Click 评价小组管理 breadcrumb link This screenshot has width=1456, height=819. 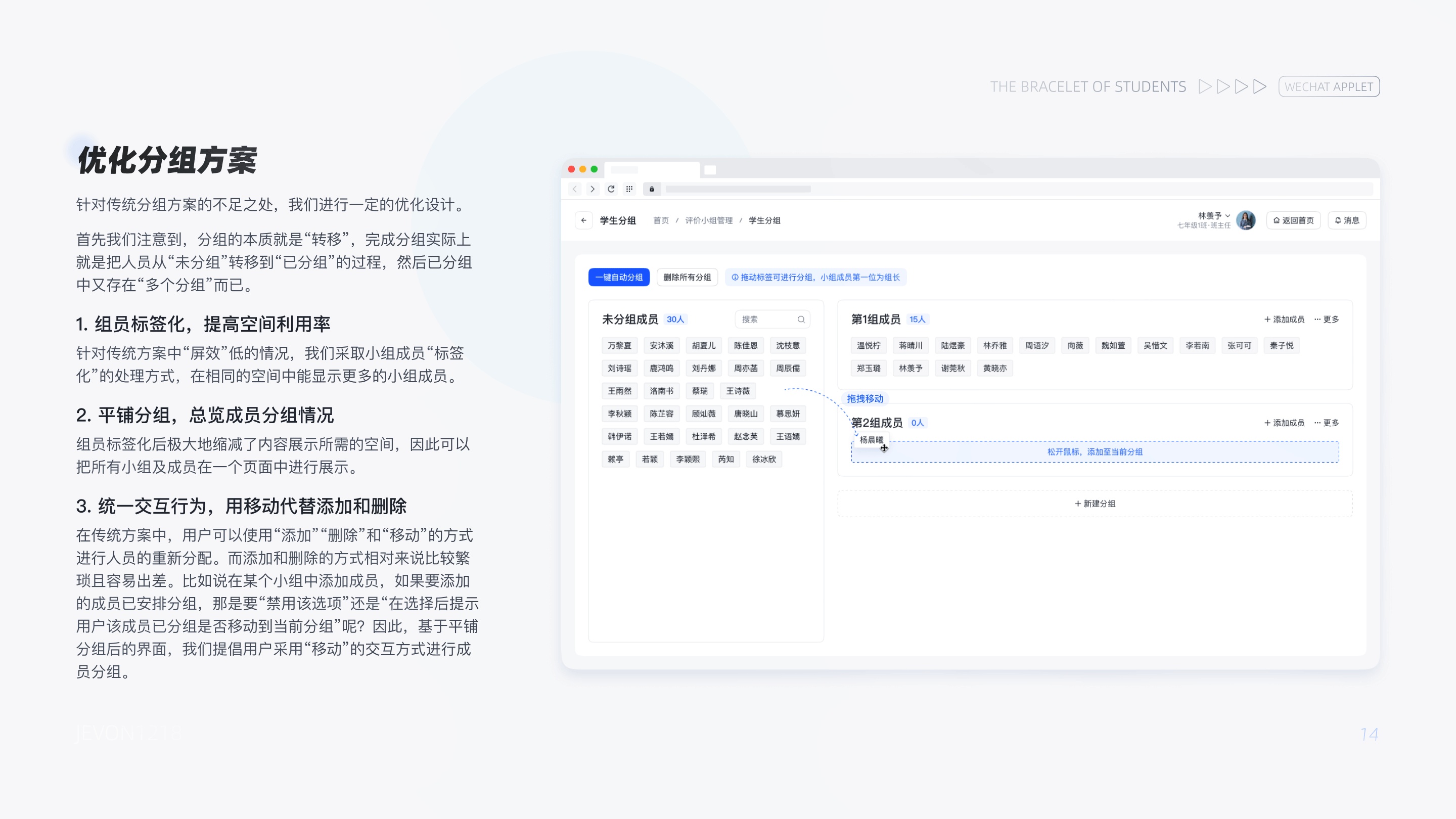click(x=709, y=220)
